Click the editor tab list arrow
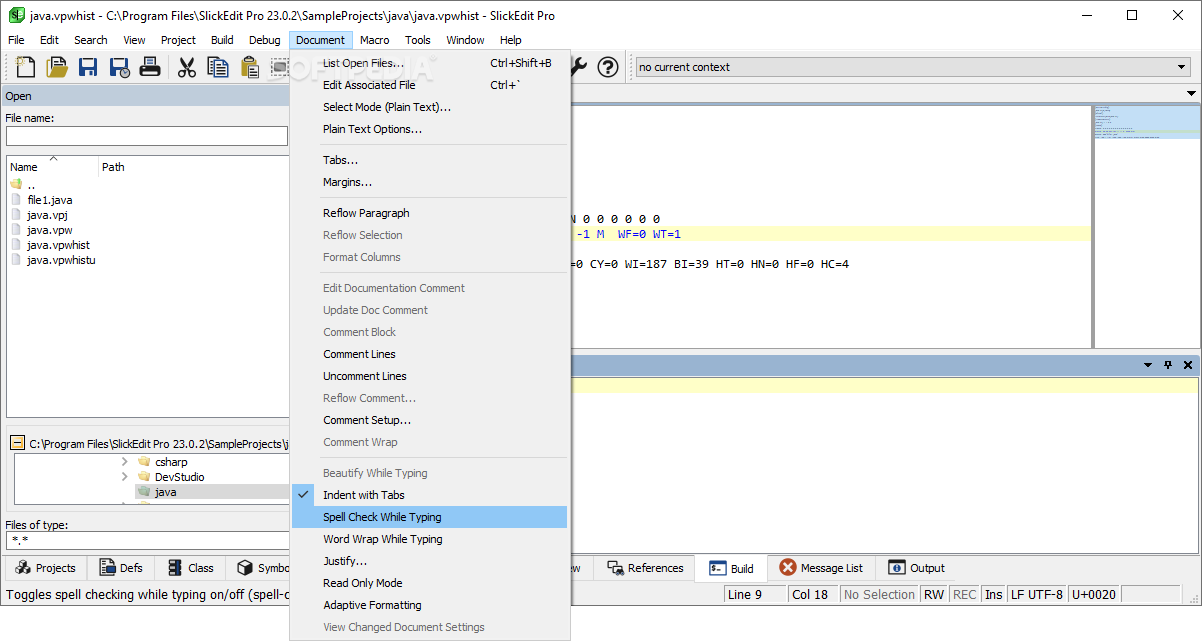Screen dimensions: 1202x641 (x=1191, y=93)
